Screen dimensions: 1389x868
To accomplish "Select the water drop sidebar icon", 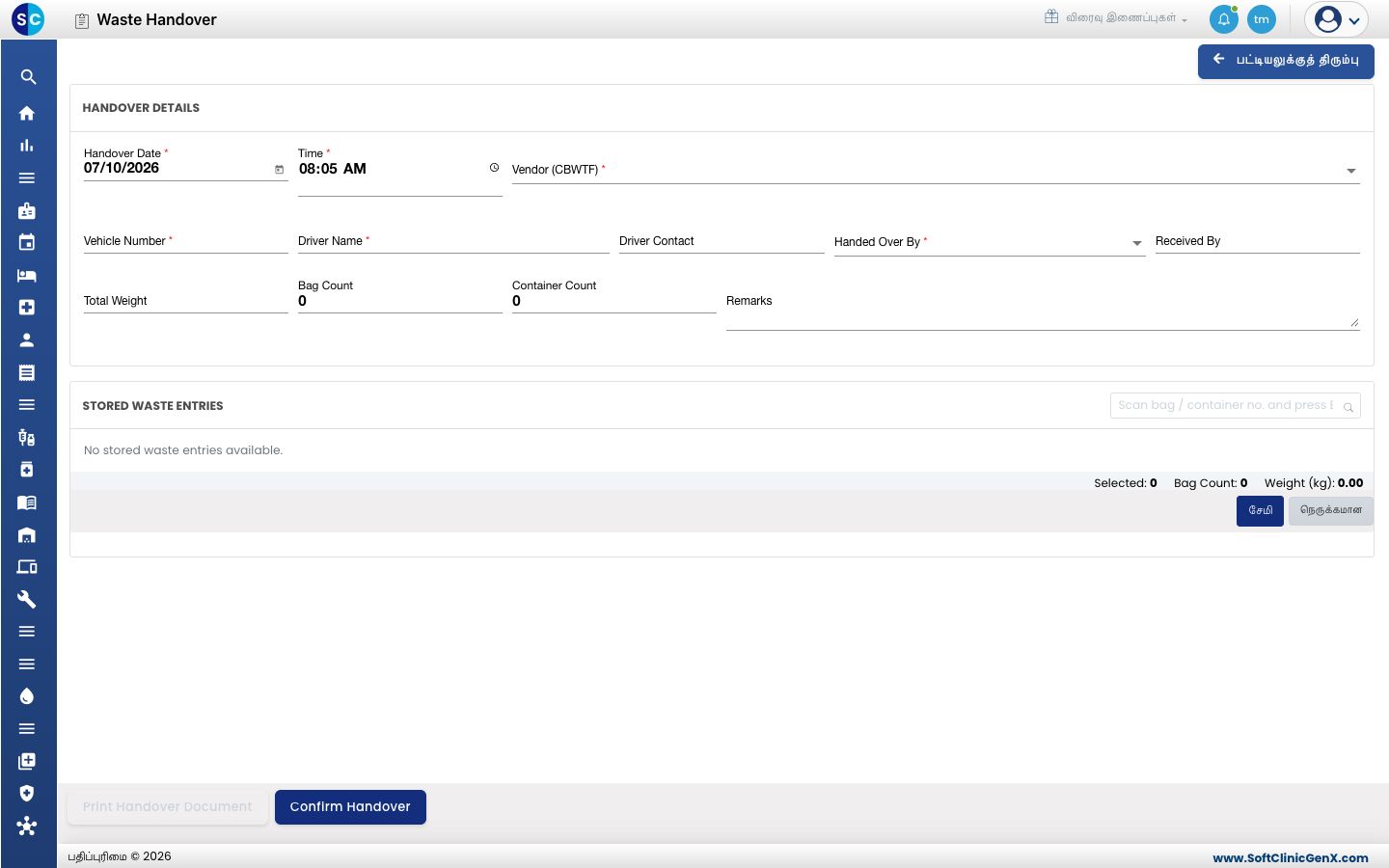I will (x=27, y=696).
